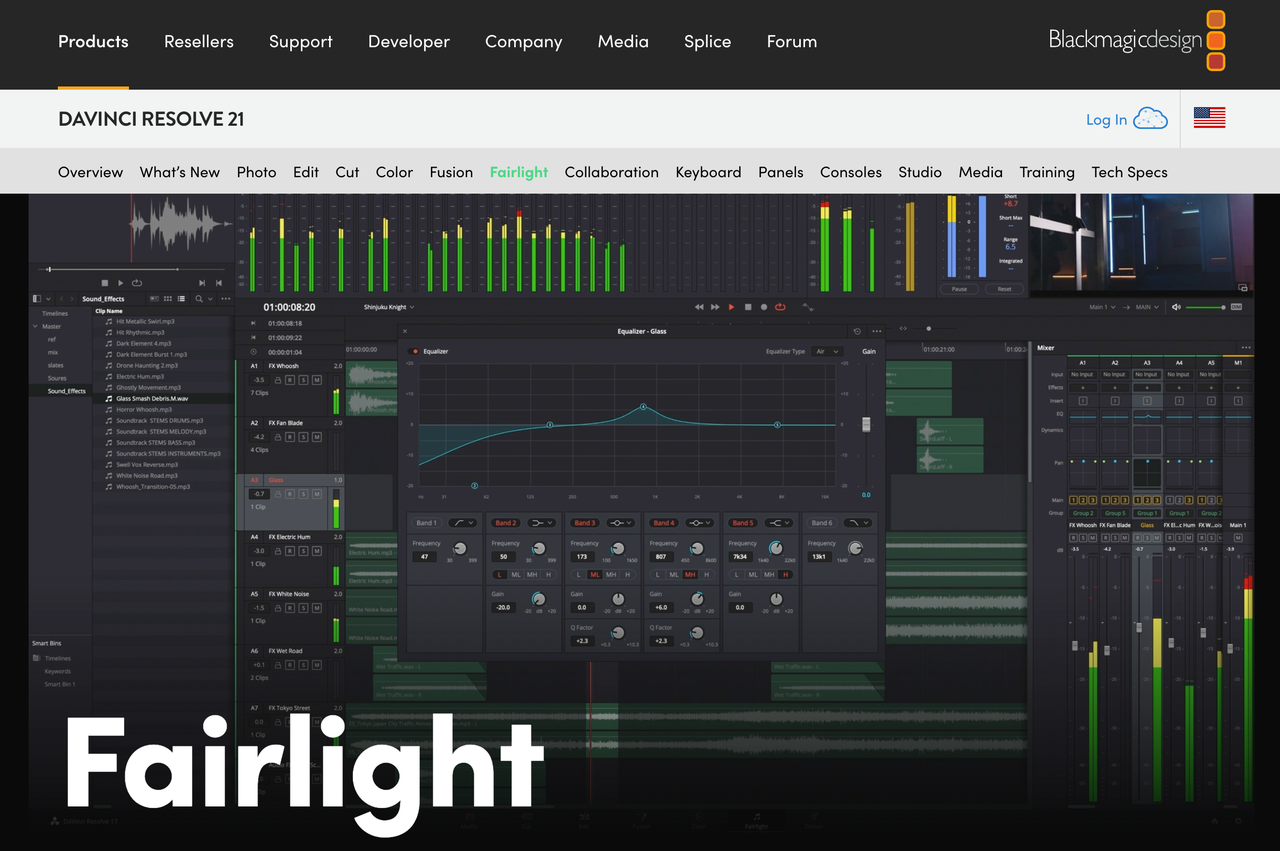The height and width of the screenshot is (851, 1280).
Task: Click the record button in transport
Action: tap(764, 307)
